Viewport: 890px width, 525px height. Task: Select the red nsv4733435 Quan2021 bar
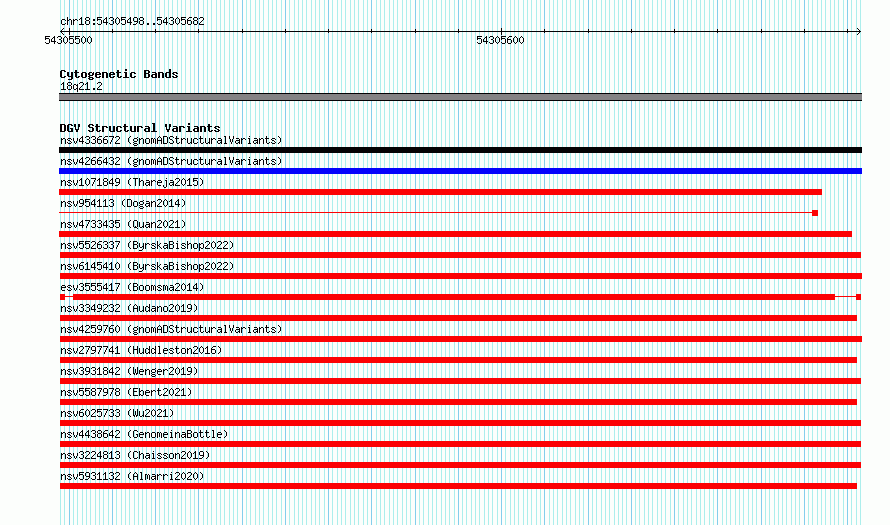pos(455,234)
